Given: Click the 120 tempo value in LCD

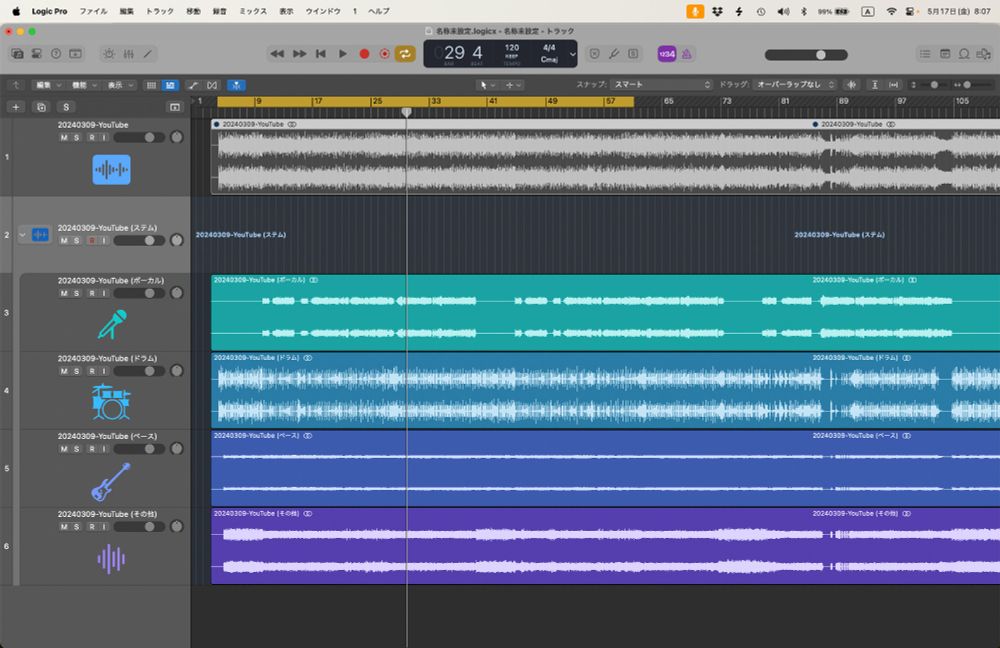Looking at the screenshot, I should point(511,48).
